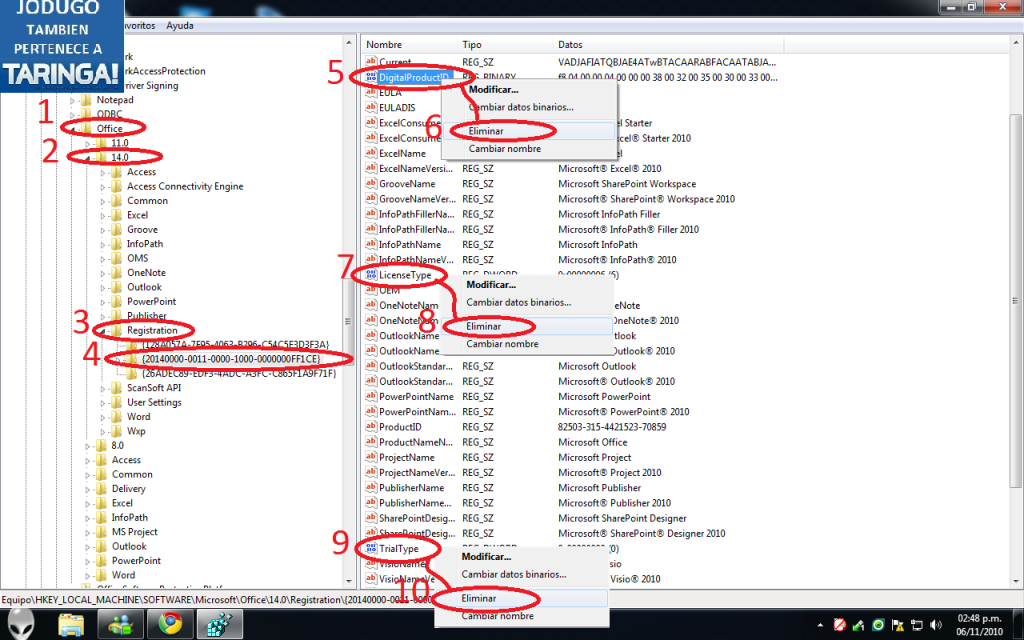Click the OneNote key folder icon
This screenshot has height=640, width=1024.
point(116,272)
